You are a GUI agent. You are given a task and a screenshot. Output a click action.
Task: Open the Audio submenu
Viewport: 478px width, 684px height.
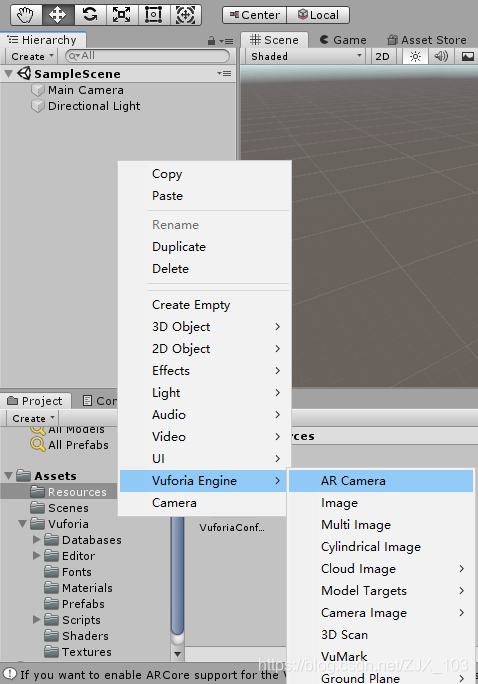click(205, 414)
